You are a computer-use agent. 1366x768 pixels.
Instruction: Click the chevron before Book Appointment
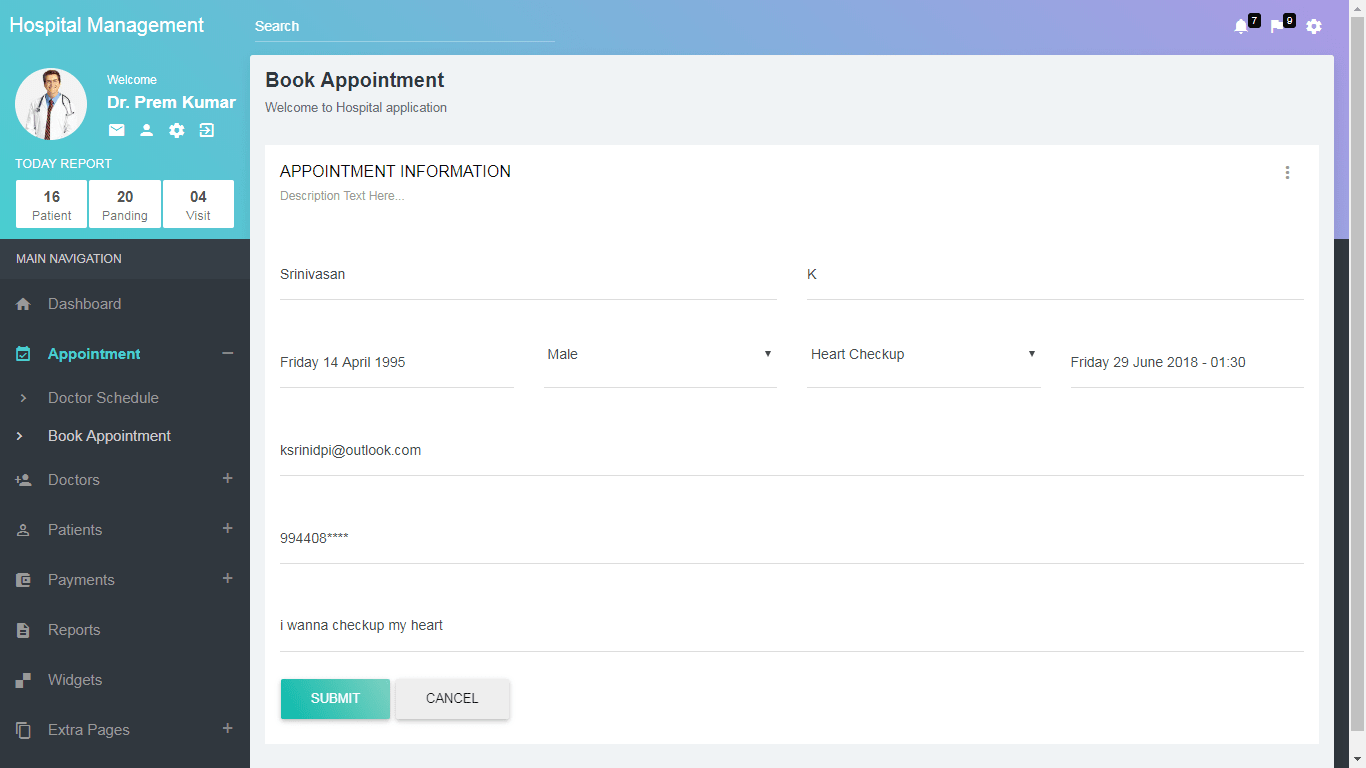tap(20, 436)
